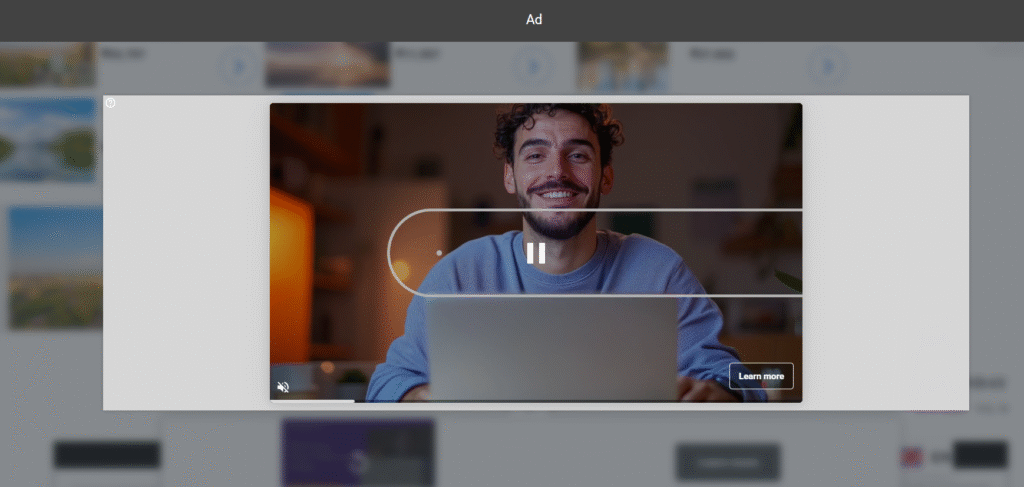Click the top-left blurred landscape thumbnail
1024x487 pixels.
tap(47, 64)
